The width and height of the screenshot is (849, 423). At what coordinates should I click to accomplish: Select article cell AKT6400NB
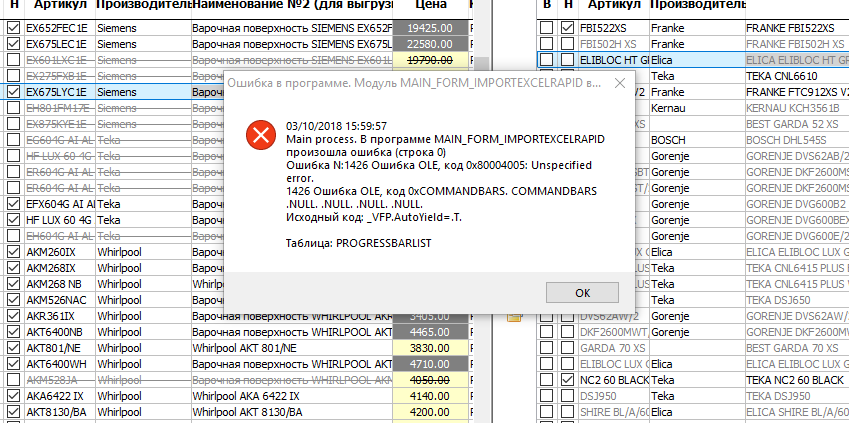[60, 332]
